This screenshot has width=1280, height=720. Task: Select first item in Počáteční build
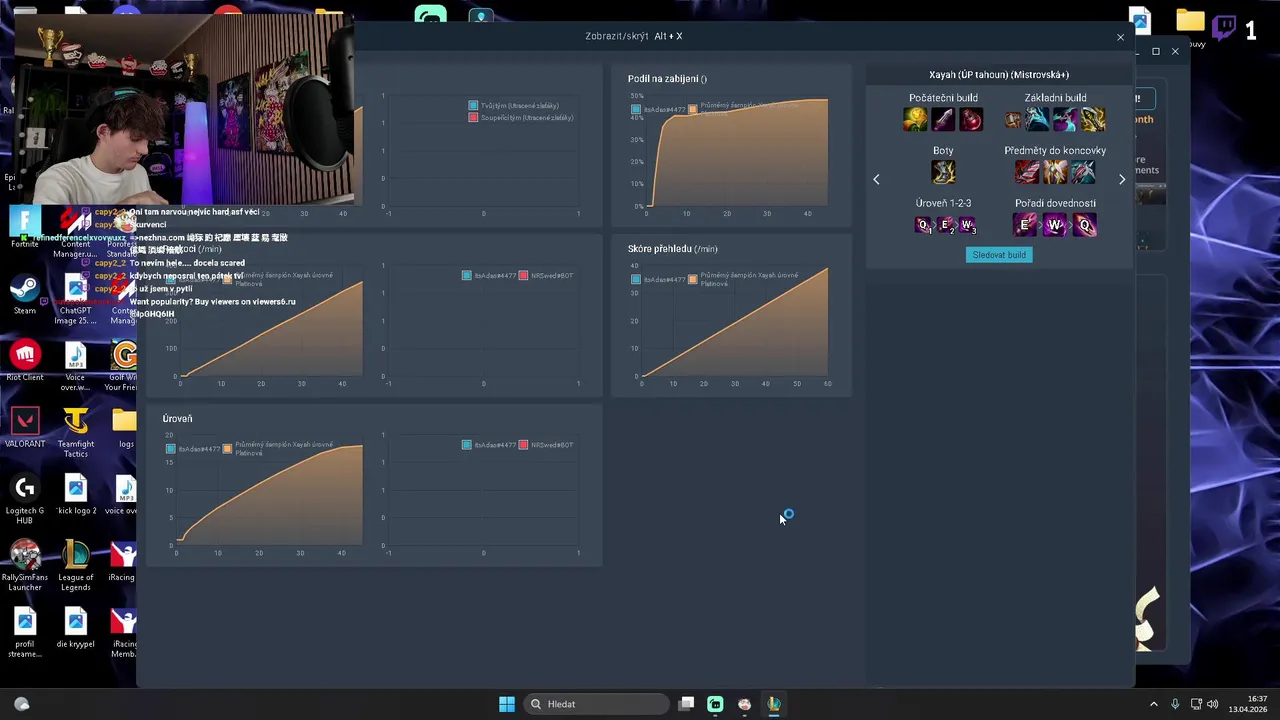coord(915,119)
